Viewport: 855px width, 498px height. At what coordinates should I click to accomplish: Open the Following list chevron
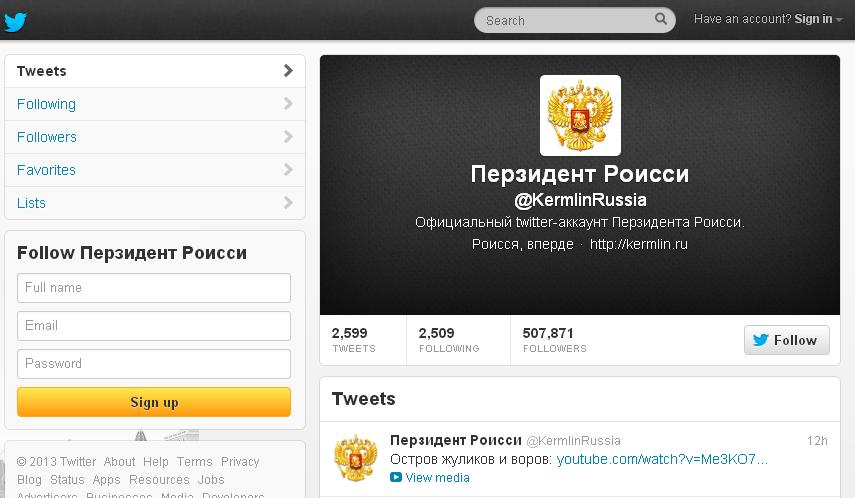(x=288, y=104)
